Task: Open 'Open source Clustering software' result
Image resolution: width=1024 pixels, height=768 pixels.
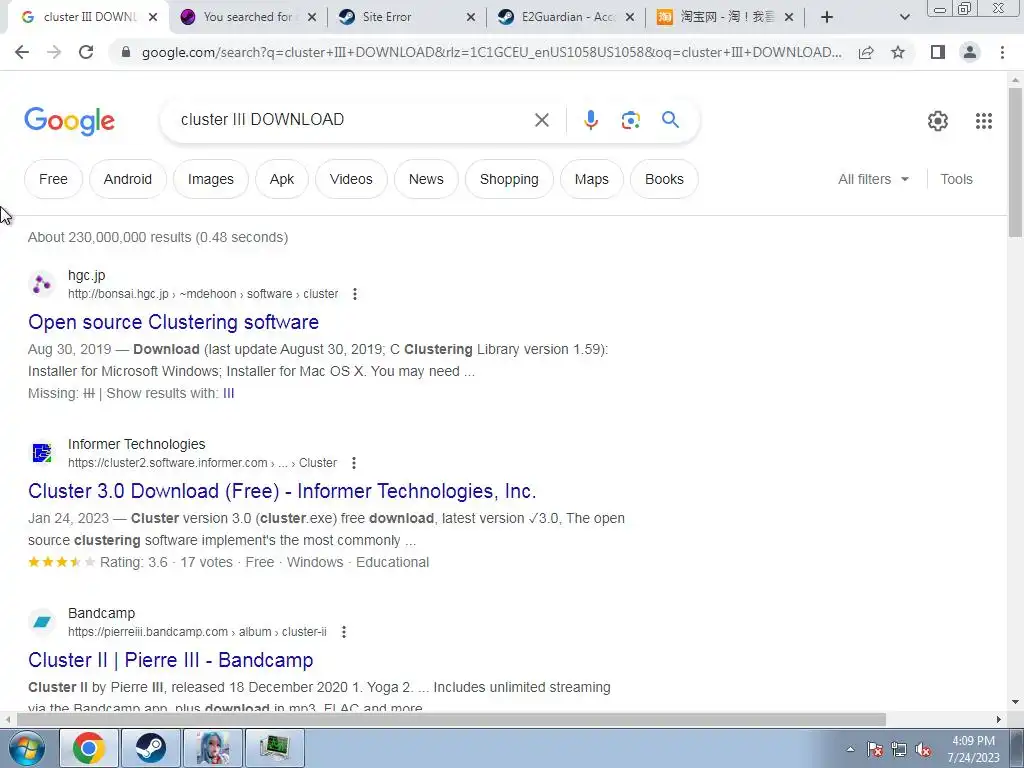Action: pyautogui.click(x=174, y=322)
